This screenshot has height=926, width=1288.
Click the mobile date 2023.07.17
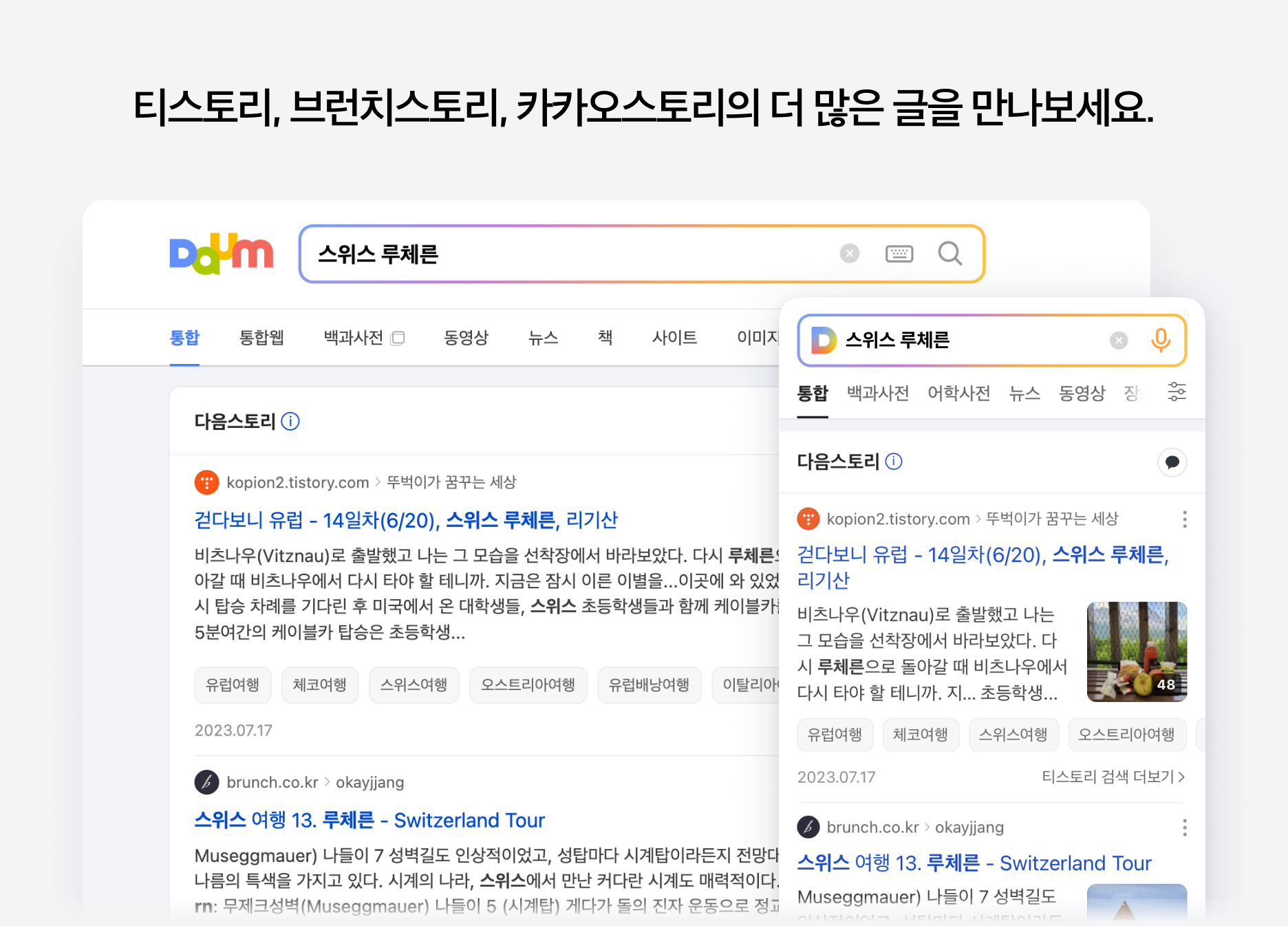(x=837, y=777)
